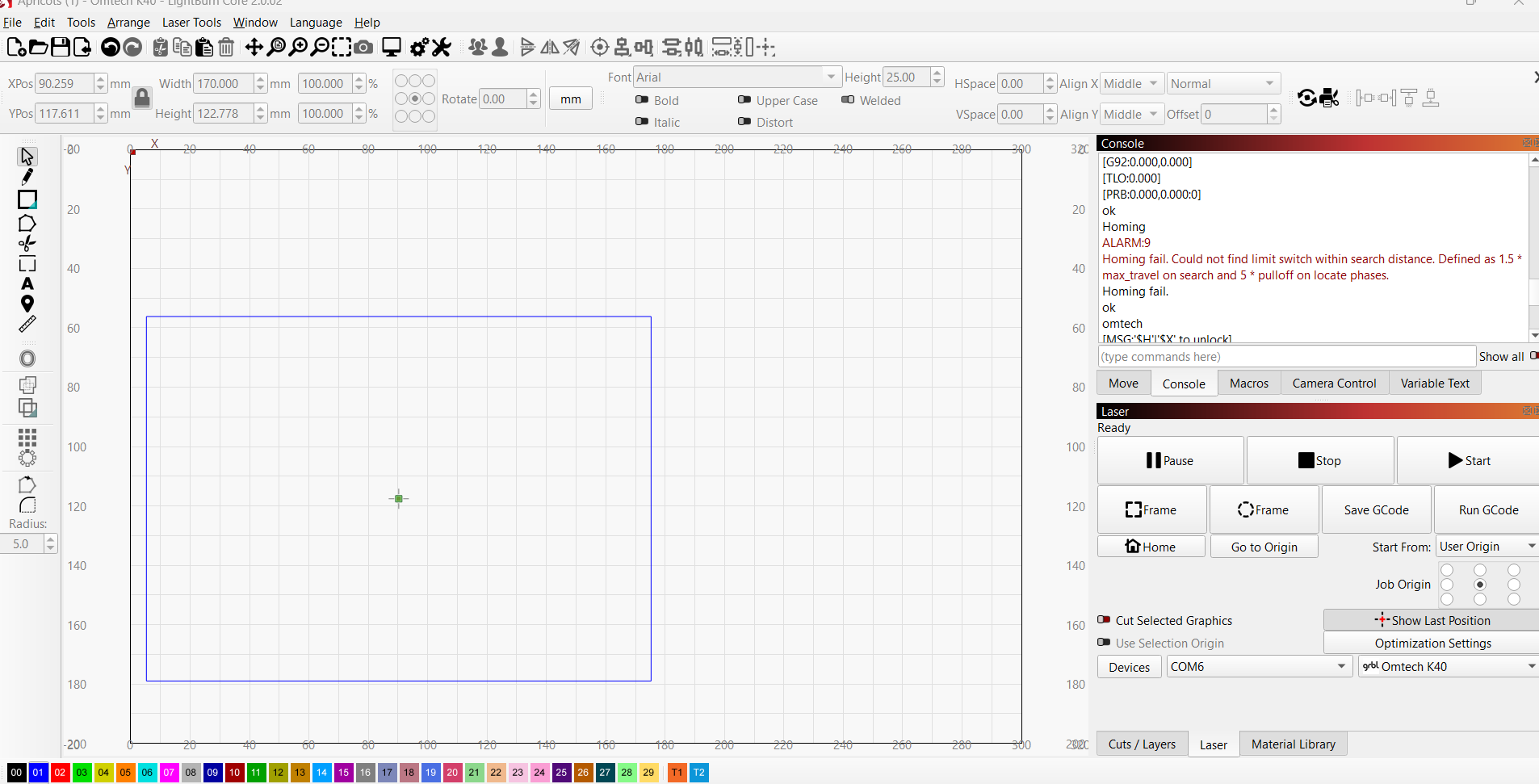This screenshot has width=1539, height=784.
Task: Click the Go to Origin button
Action: pyautogui.click(x=1264, y=547)
